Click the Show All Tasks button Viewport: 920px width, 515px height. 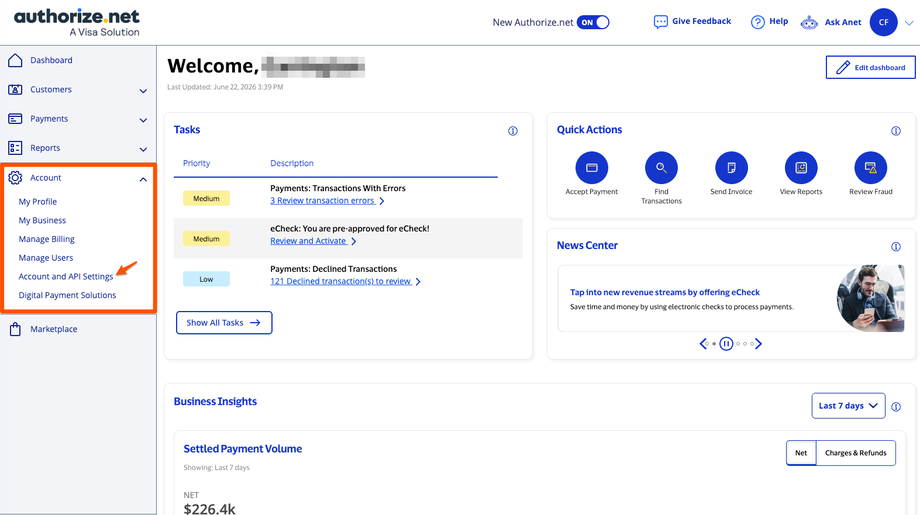224,323
